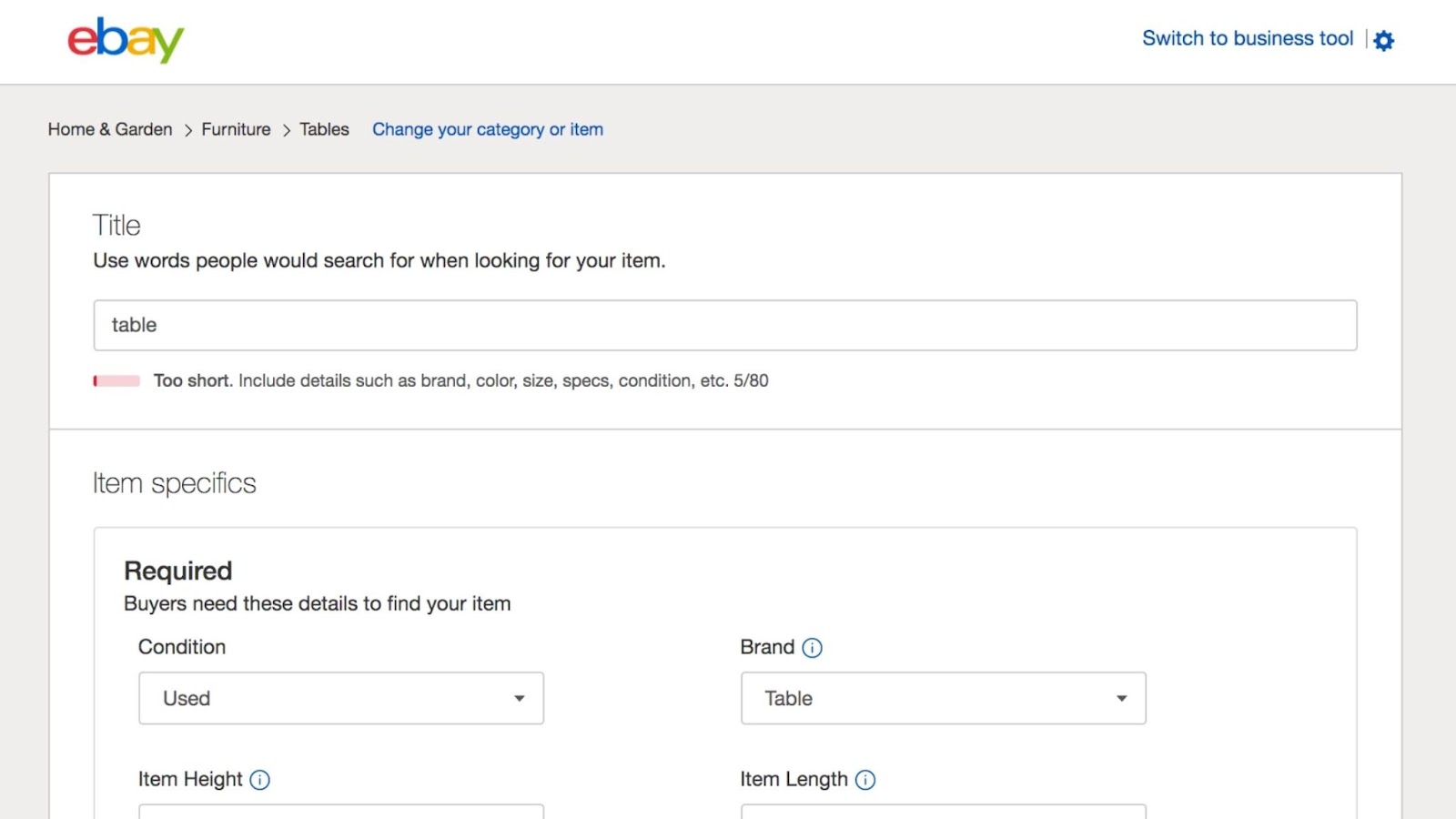The image size is (1456, 819).
Task: Click the Tables breadcrumb
Action: [324, 129]
